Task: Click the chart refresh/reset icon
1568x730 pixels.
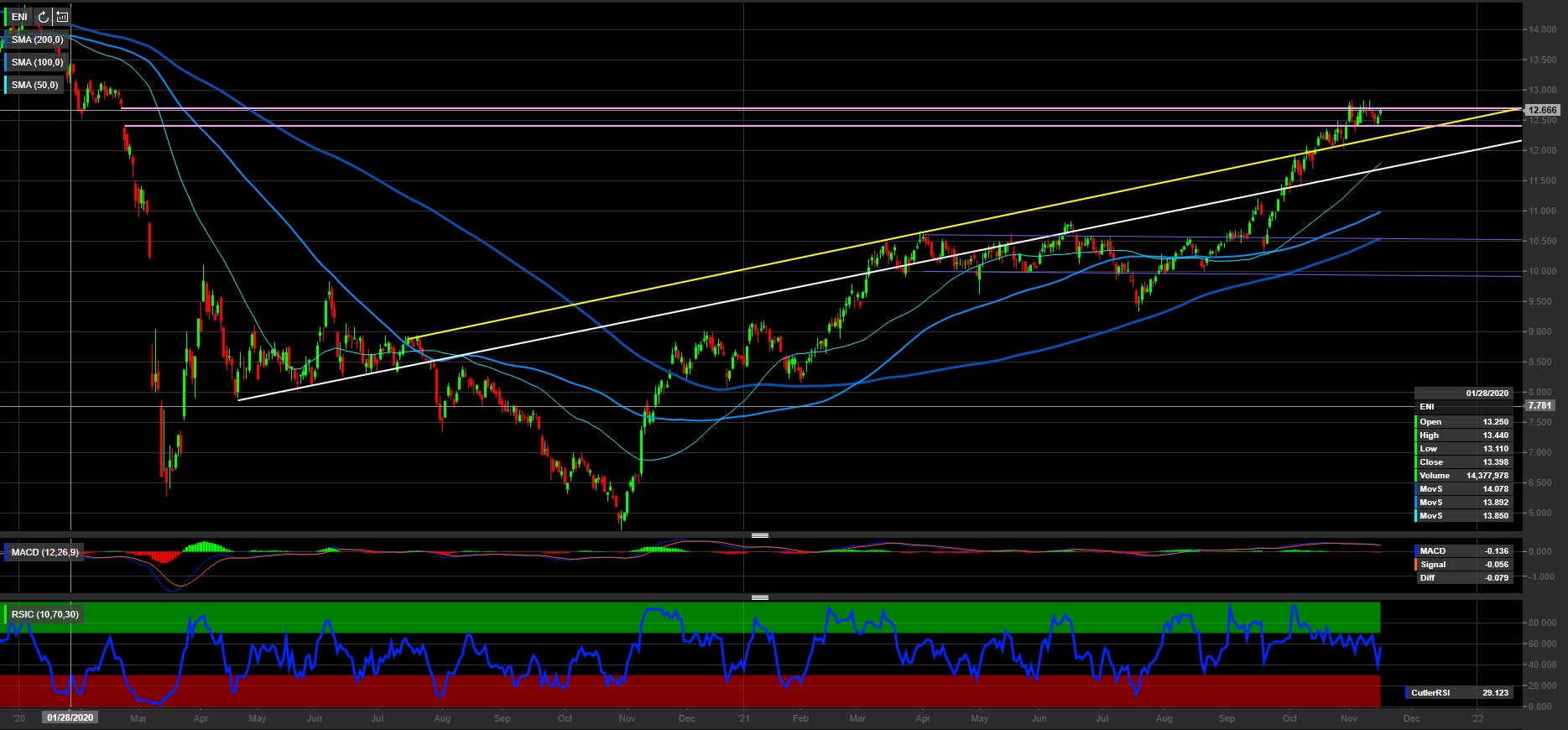Action: 44,17
